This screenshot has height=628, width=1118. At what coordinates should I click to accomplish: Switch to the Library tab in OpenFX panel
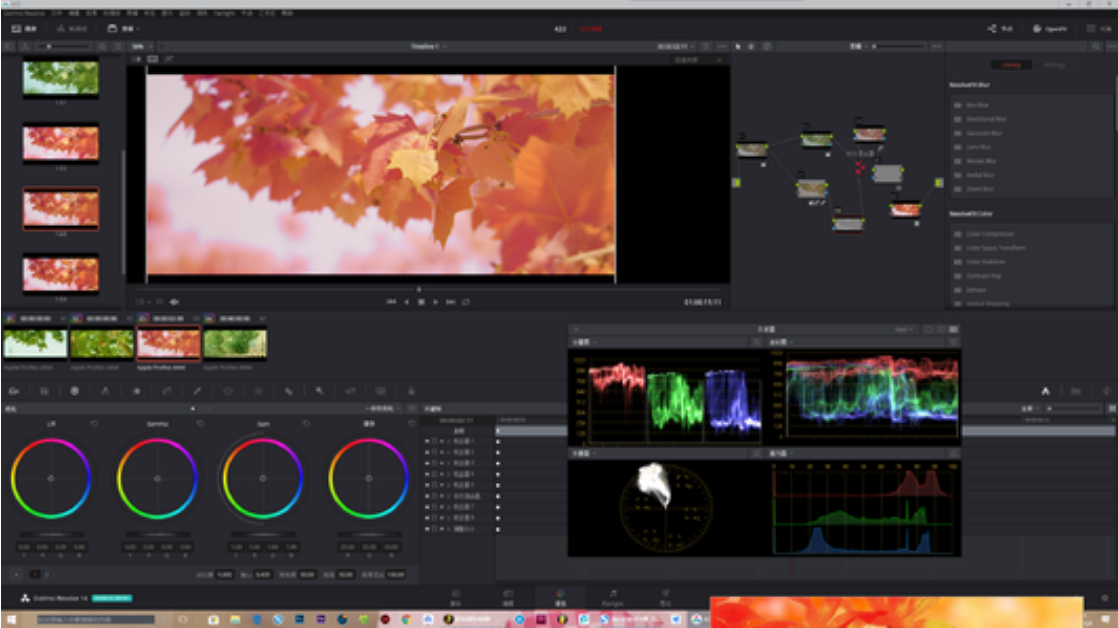(1011, 65)
